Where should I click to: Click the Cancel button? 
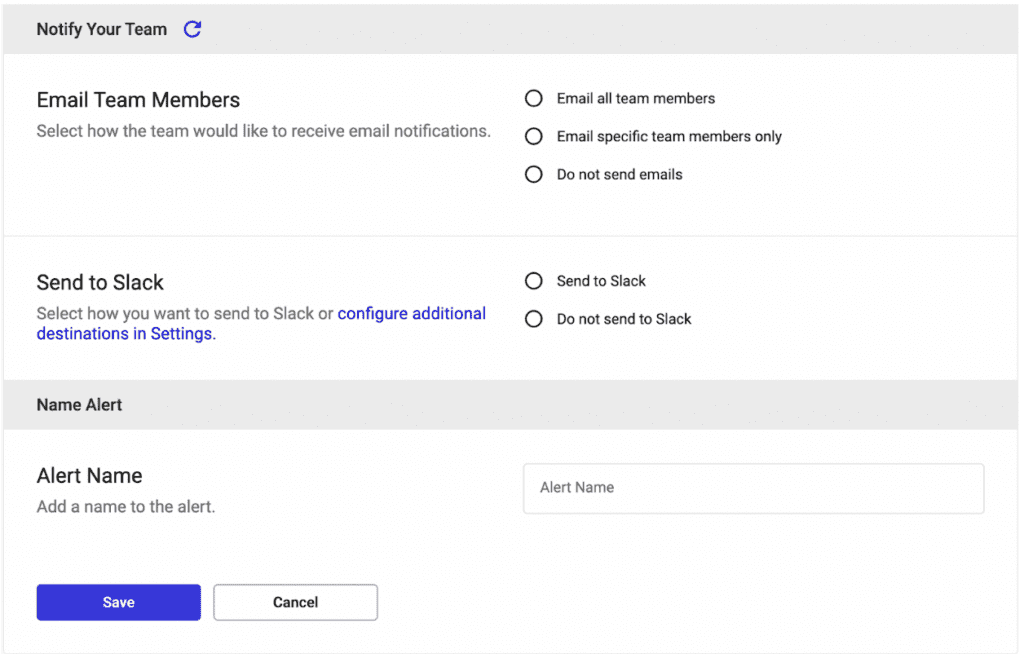(295, 602)
